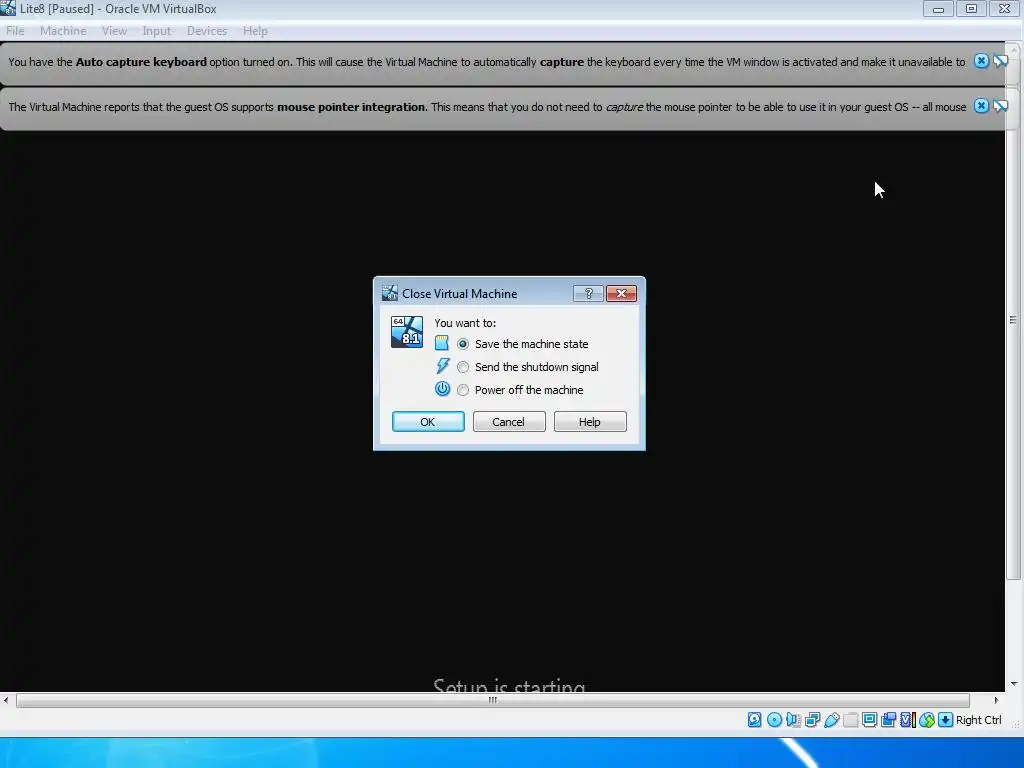Click the question mark help button in dialog title bar
The height and width of the screenshot is (768, 1024).
[x=588, y=293]
